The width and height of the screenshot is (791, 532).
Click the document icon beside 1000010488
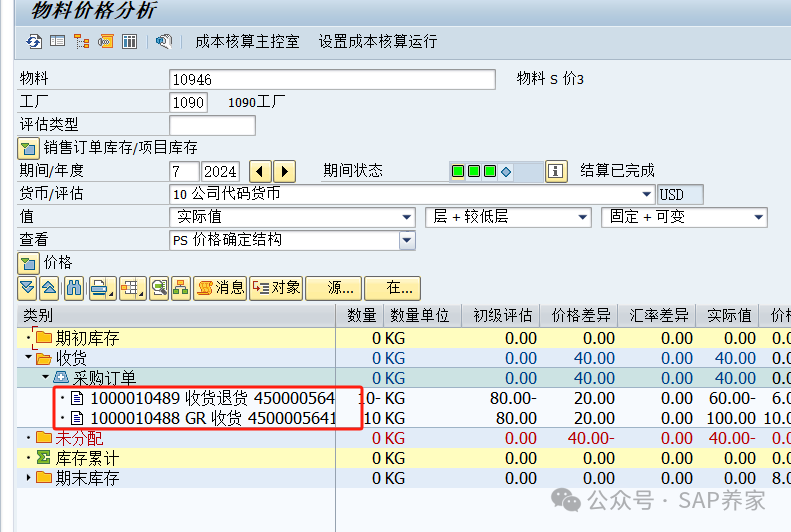coord(76,418)
